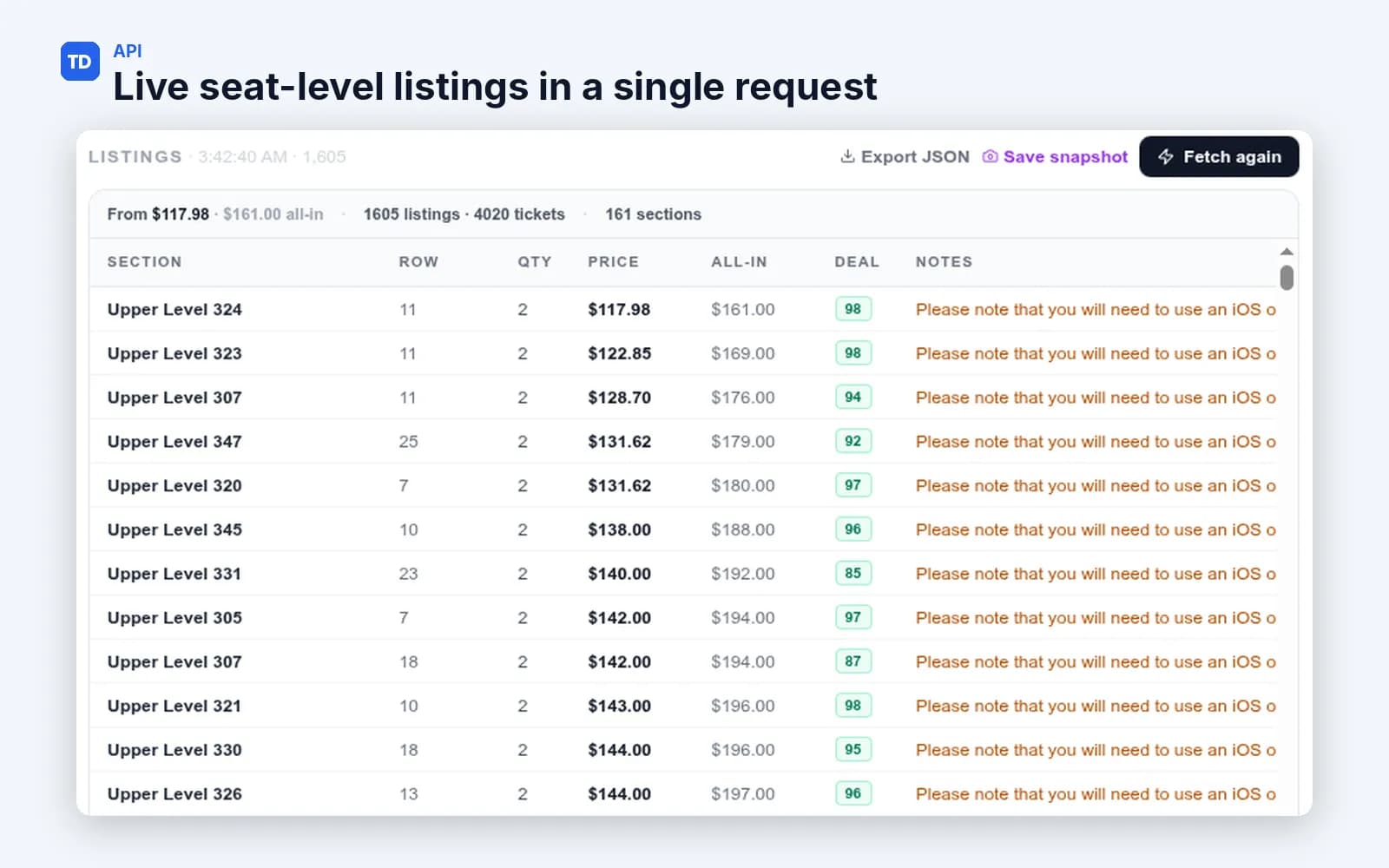Viewport: 1389px width, 868px height.
Task: Click the $128.70 price cell
Action: click(x=619, y=398)
